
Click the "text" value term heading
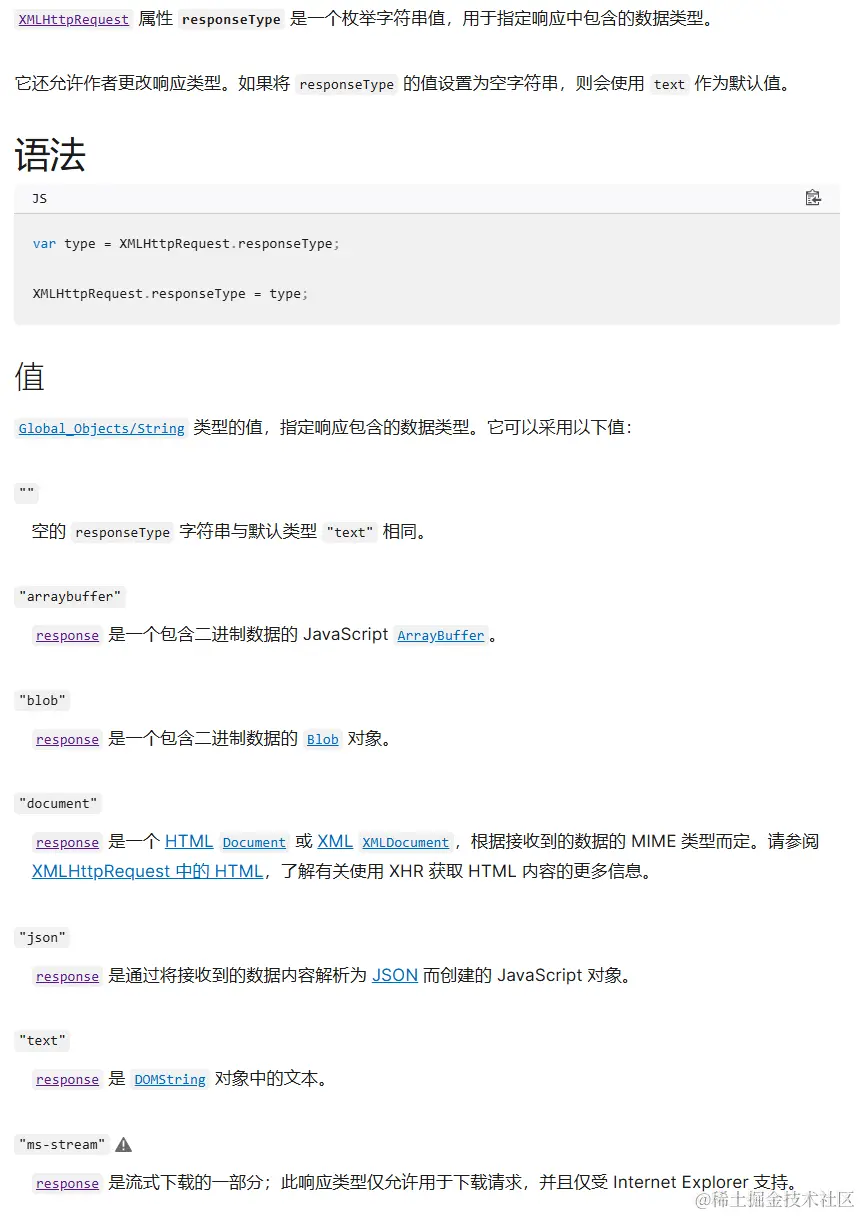pyautogui.click(x=43, y=1040)
